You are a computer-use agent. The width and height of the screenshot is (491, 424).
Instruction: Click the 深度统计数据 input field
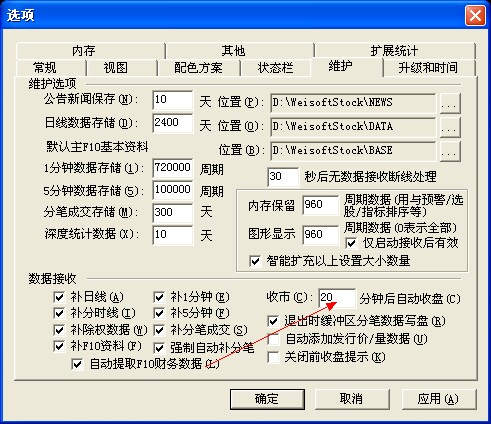pos(173,235)
